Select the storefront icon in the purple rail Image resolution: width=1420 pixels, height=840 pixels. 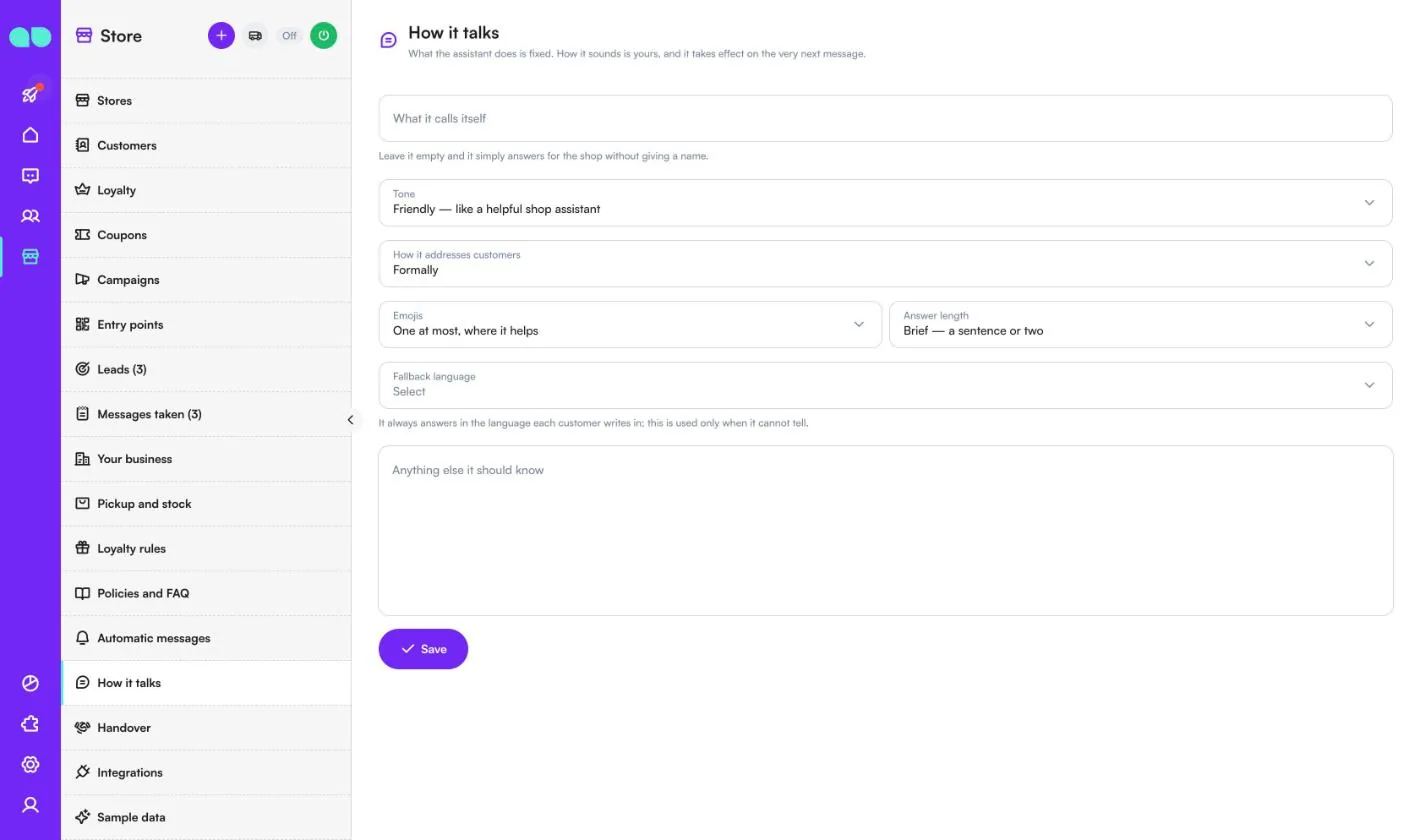30,257
